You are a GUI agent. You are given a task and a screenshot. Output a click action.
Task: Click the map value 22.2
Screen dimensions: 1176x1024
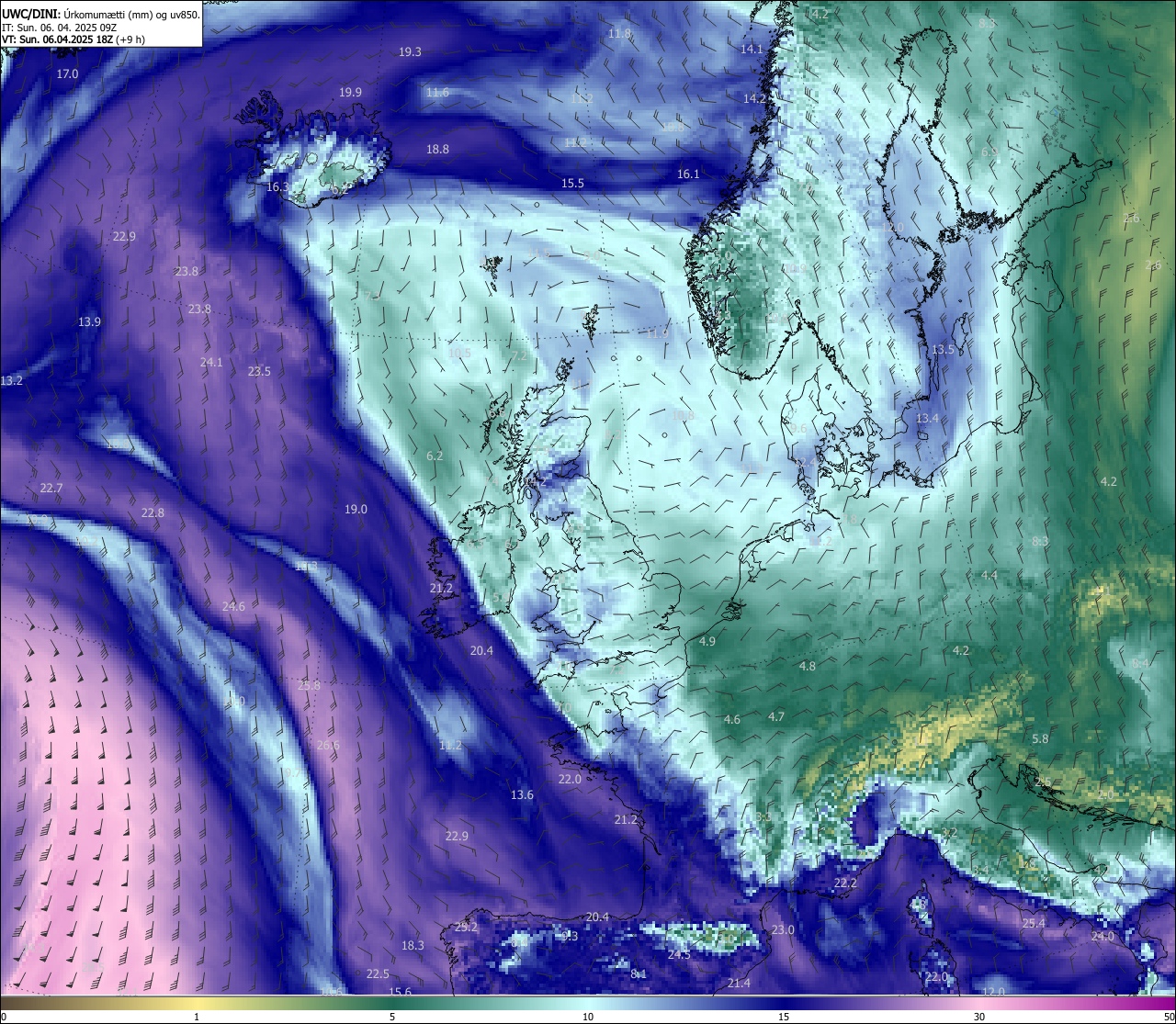point(845,883)
